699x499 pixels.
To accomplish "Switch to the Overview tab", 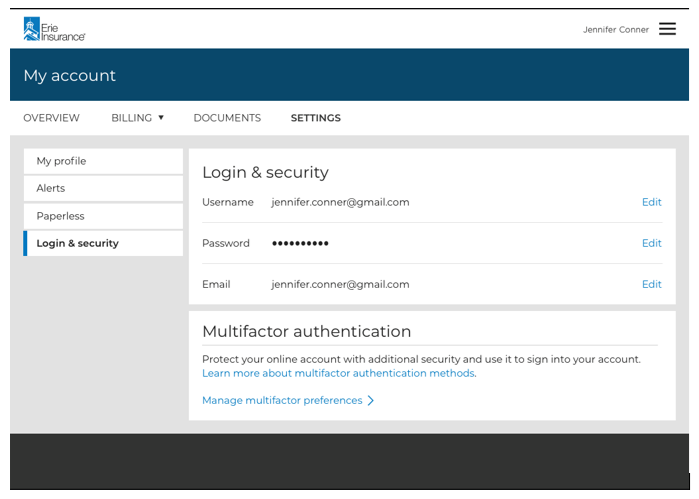I will (x=51, y=118).
